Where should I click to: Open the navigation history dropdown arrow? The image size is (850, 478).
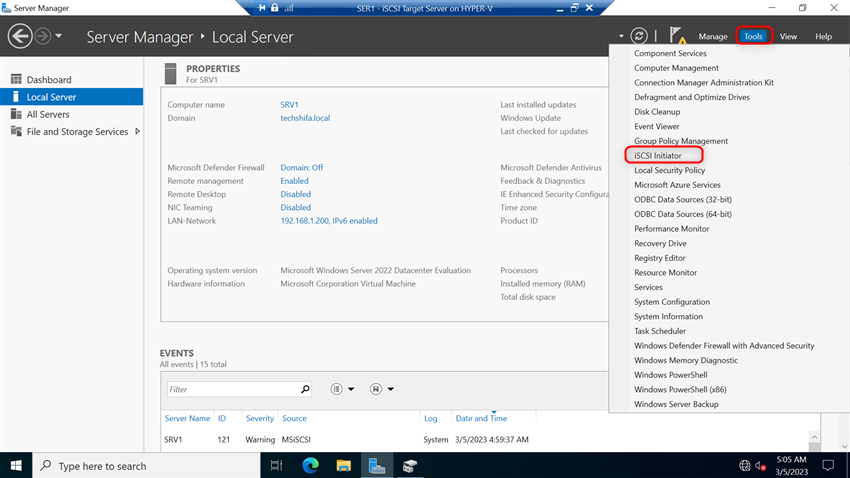[59, 36]
